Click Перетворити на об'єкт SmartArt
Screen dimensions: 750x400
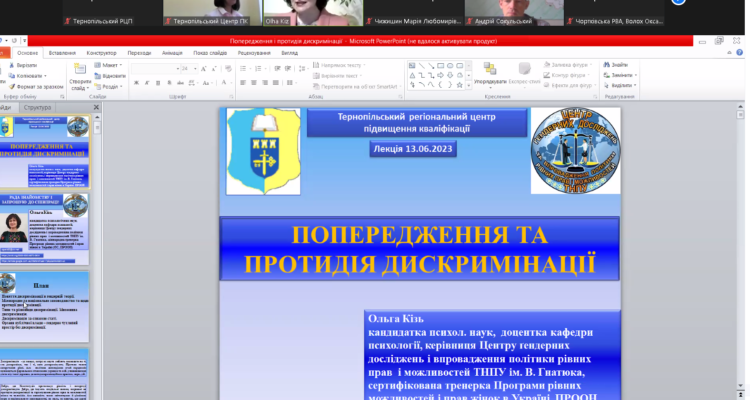coord(357,87)
